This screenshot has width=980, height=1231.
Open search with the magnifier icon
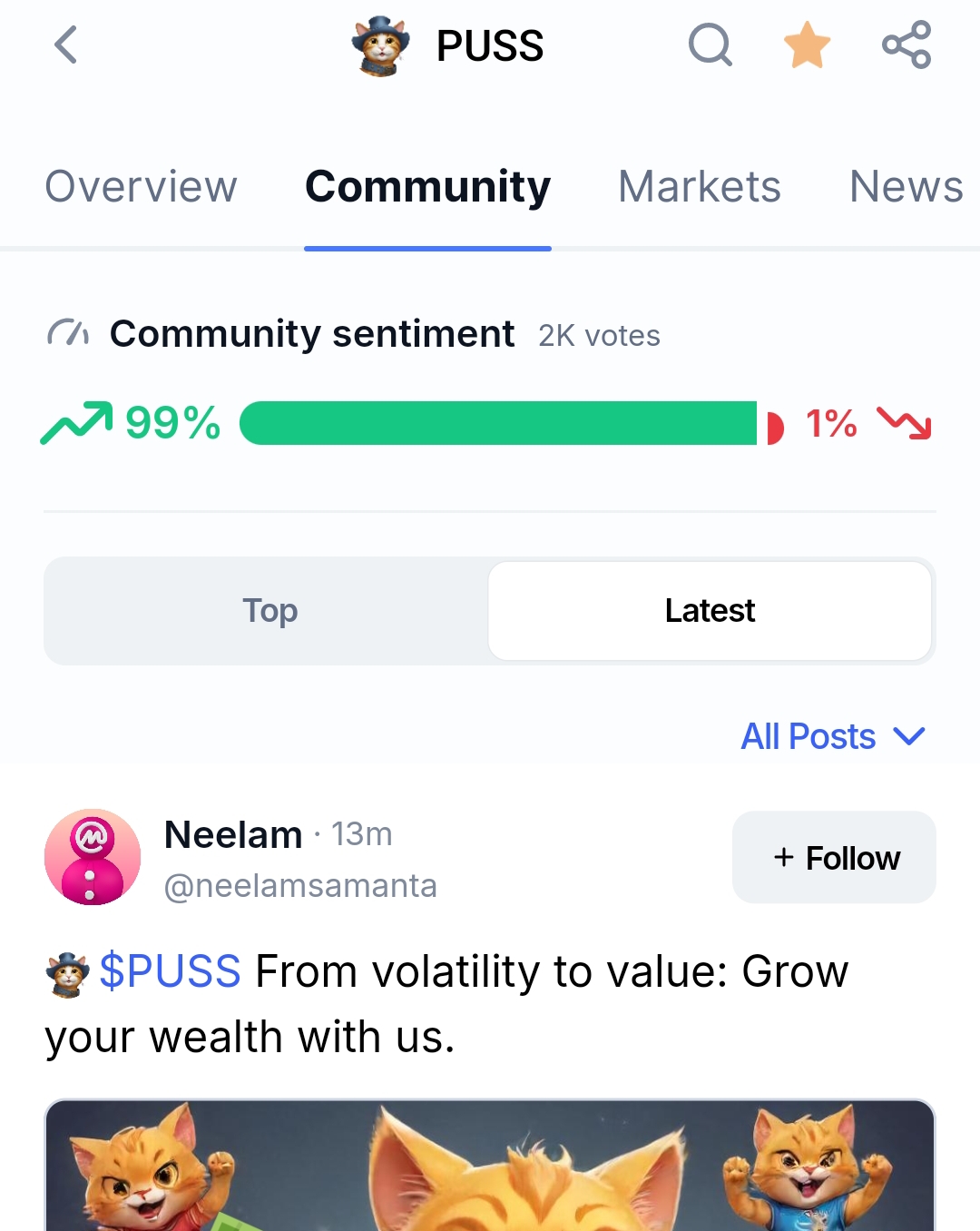click(x=710, y=44)
